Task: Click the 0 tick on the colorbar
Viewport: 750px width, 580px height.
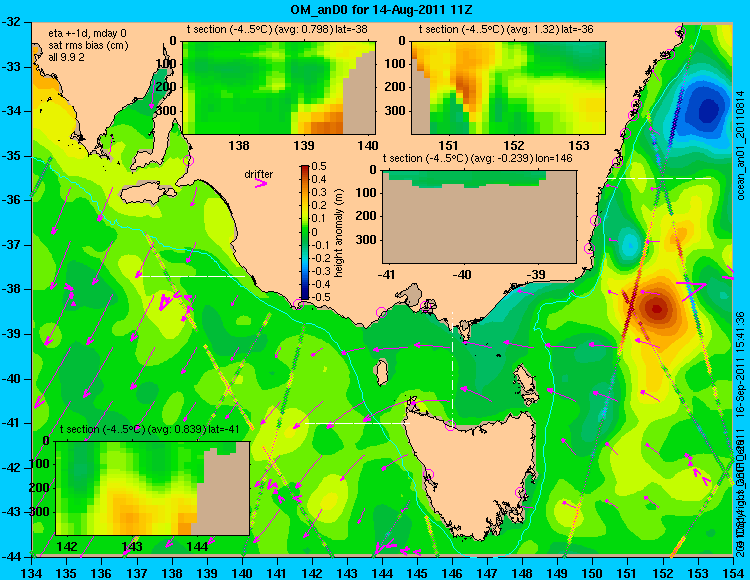Action: (x=314, y=232)
